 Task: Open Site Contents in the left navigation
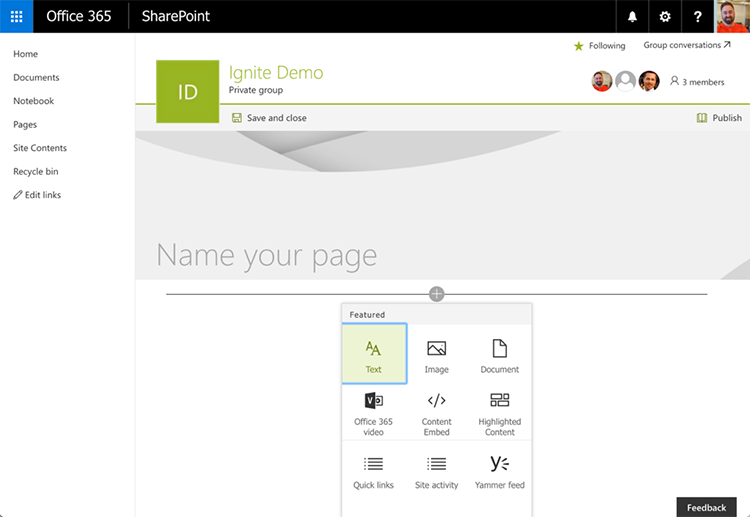click(40, 148)
